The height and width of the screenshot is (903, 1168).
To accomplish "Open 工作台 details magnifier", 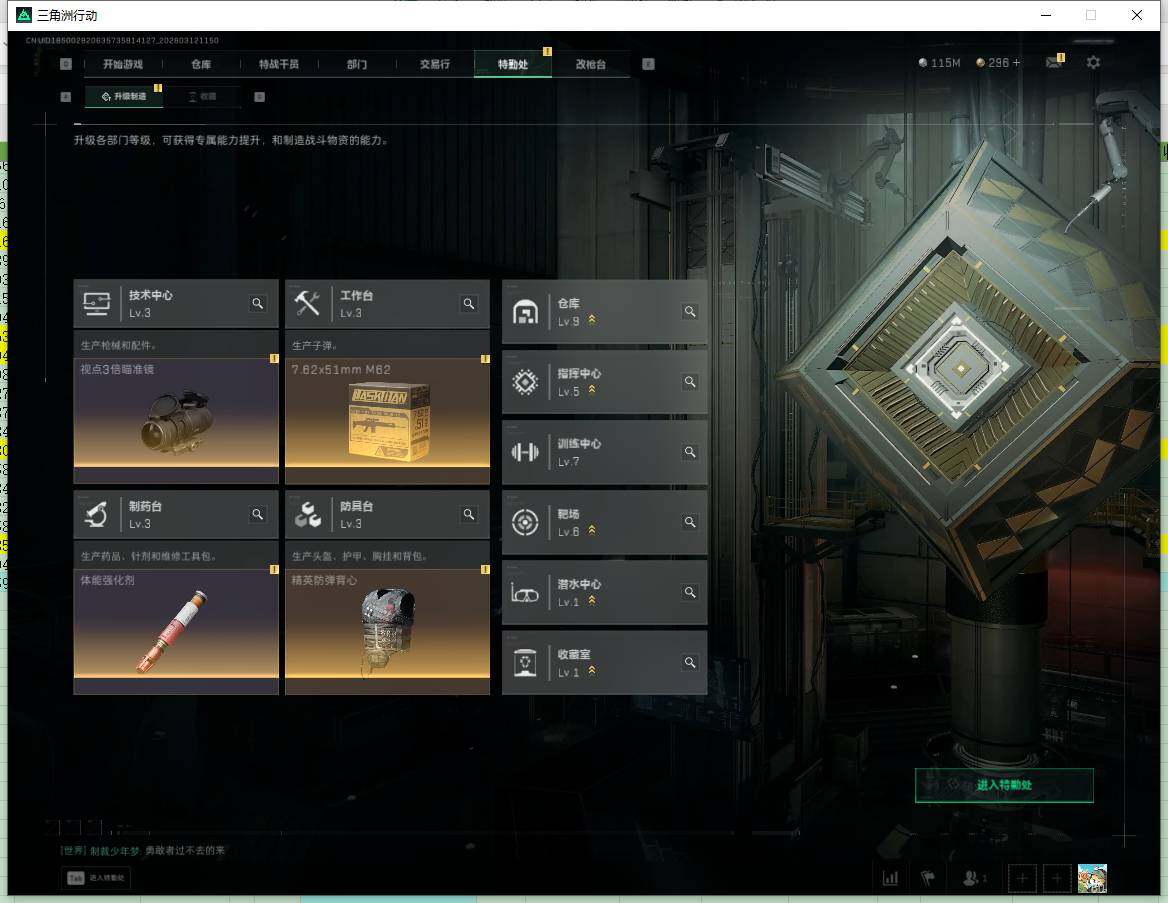I will 469,303.
